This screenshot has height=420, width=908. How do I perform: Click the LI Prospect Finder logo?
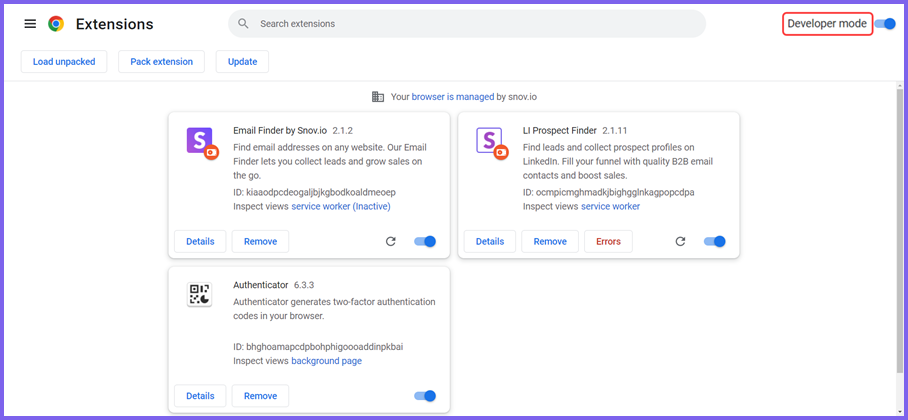[x=492, y=143]
